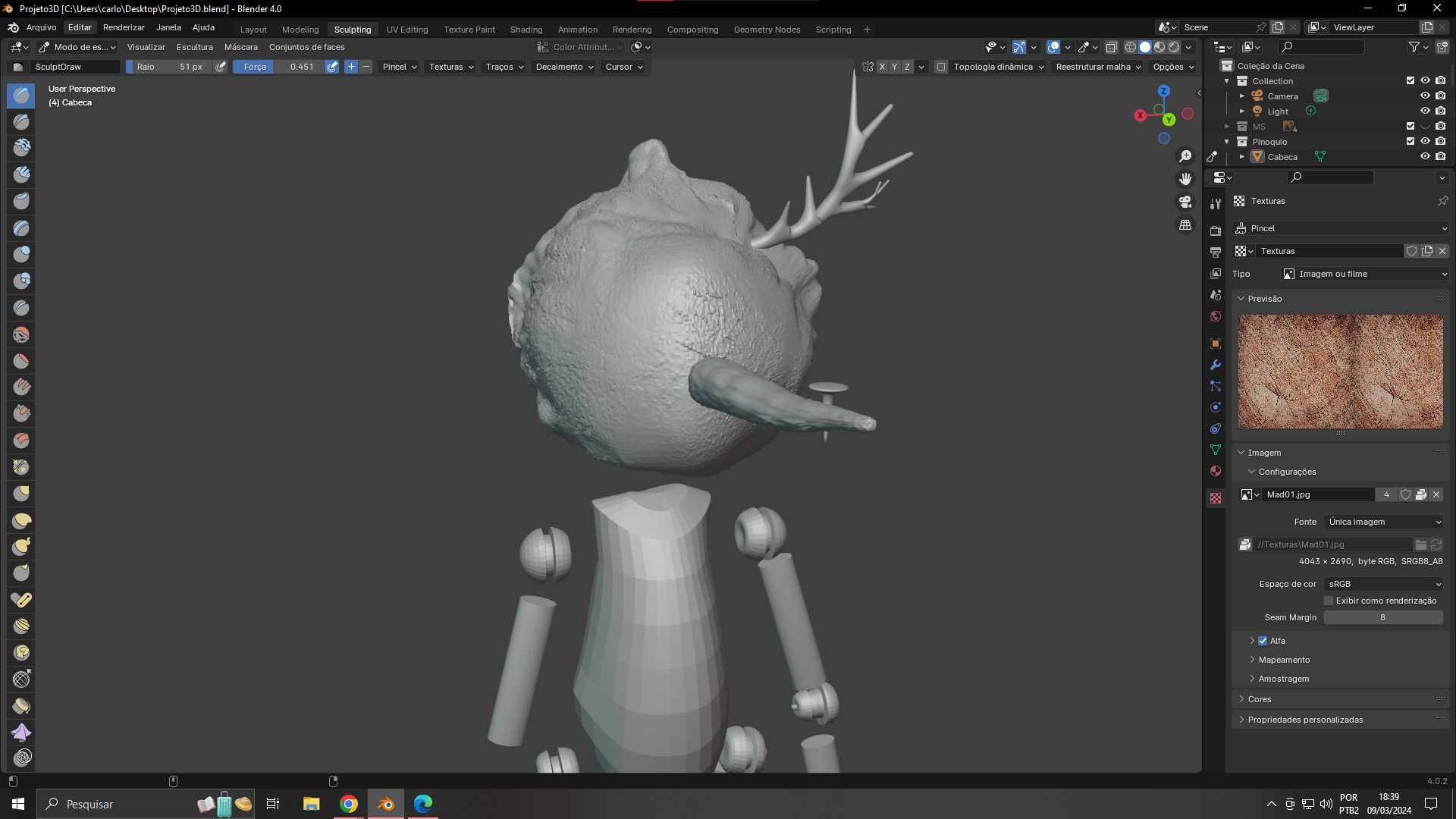Open the Espaço de cor sRGB dropdown
This screenshot has width=1456, height=819.
coord(1384,584)
